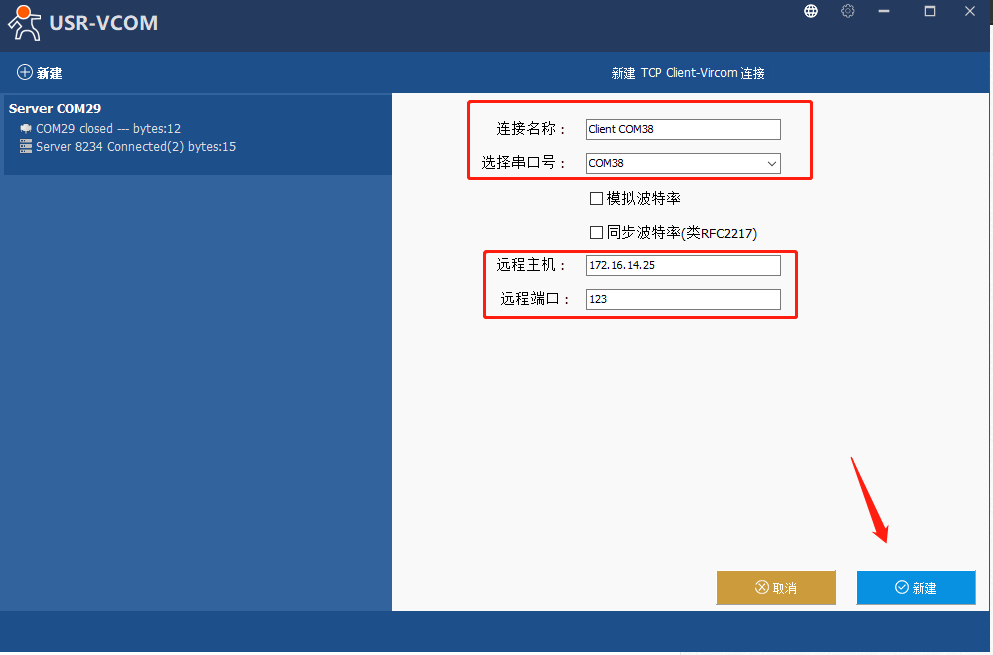Tick the 同步波特率 (类RFC2217) checkbox
The height and width of the screenshot is (655, 993).
597,233
